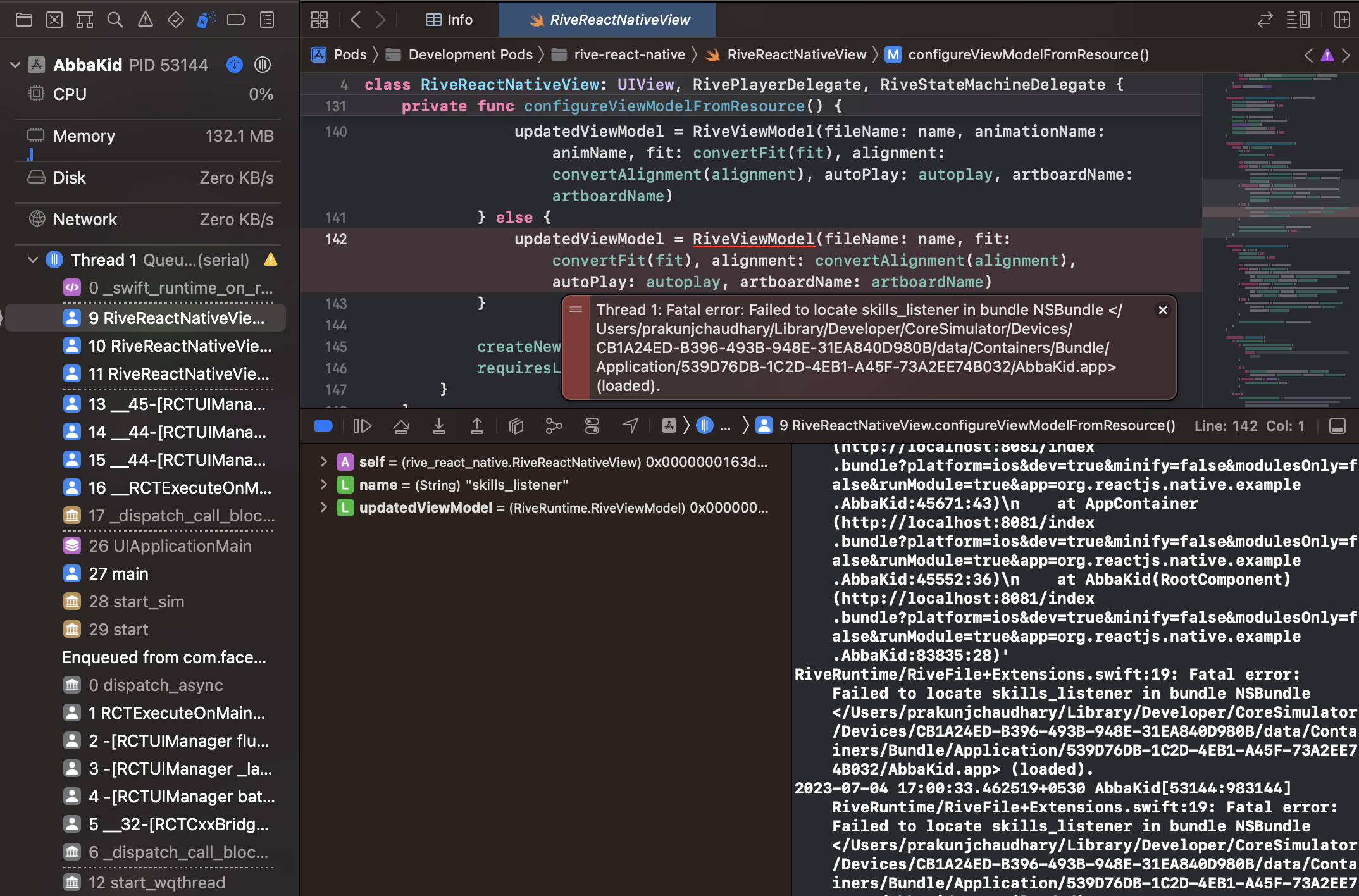Open the Report navigator list icon

[266, 20]
